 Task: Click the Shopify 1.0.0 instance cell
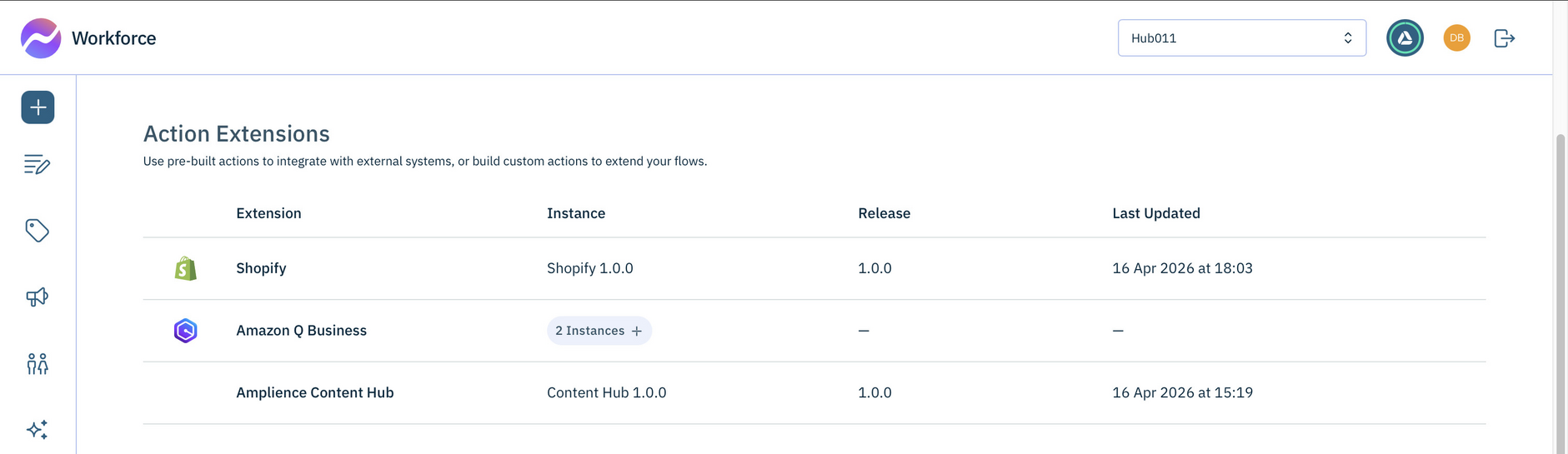pyautogui.click(x=590, y=268)
